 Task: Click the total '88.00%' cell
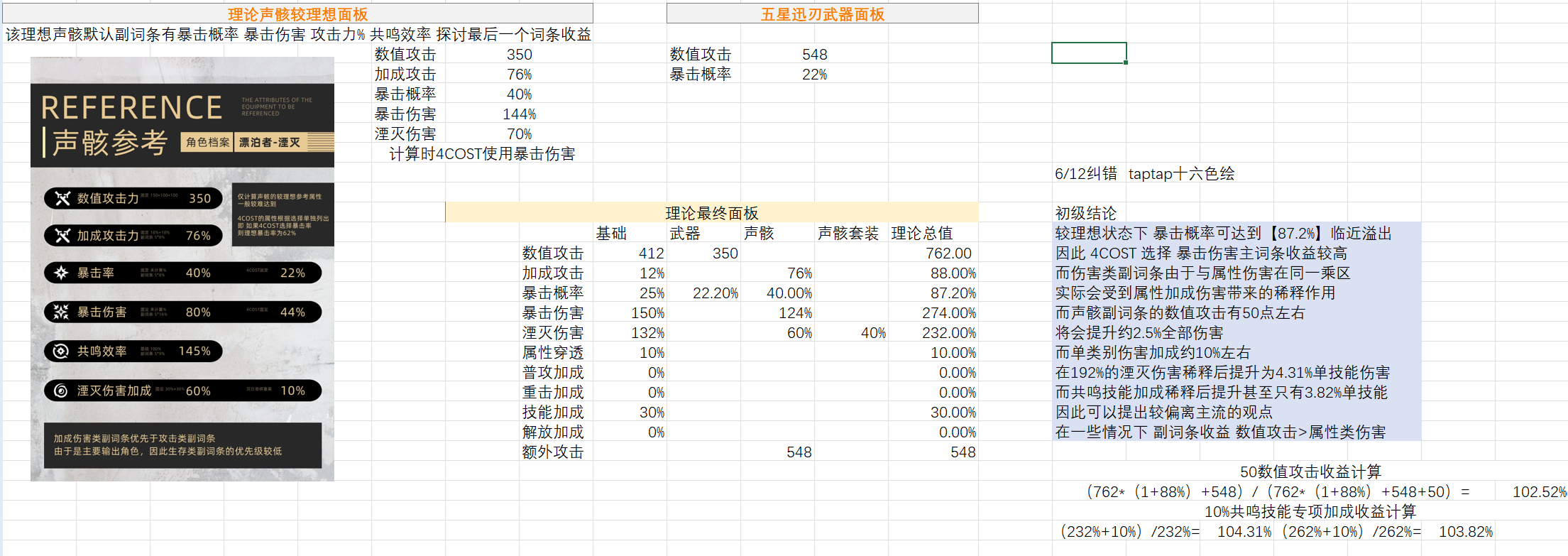coord(953,273)
